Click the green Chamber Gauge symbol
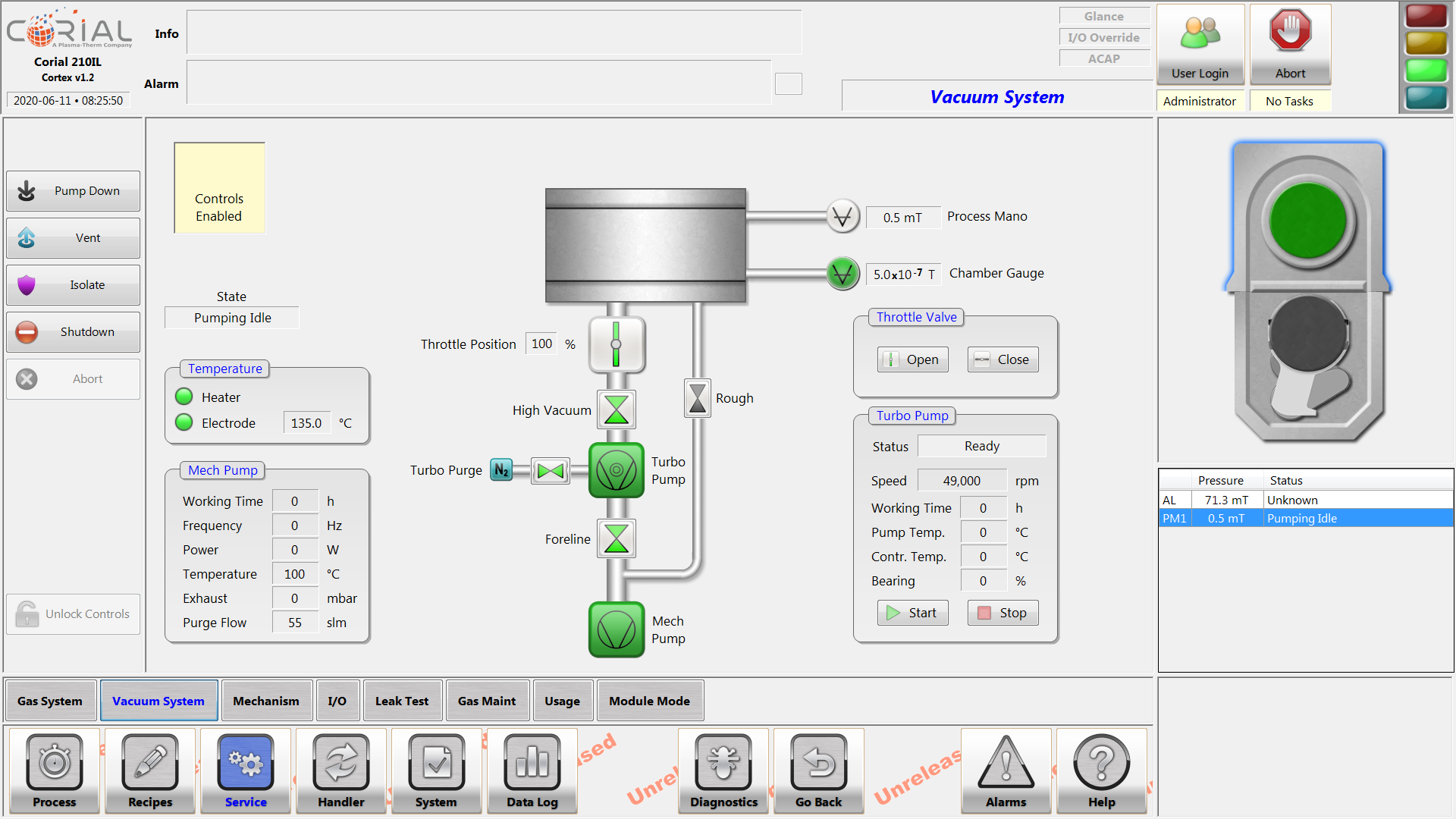 [x=843, y=274]
